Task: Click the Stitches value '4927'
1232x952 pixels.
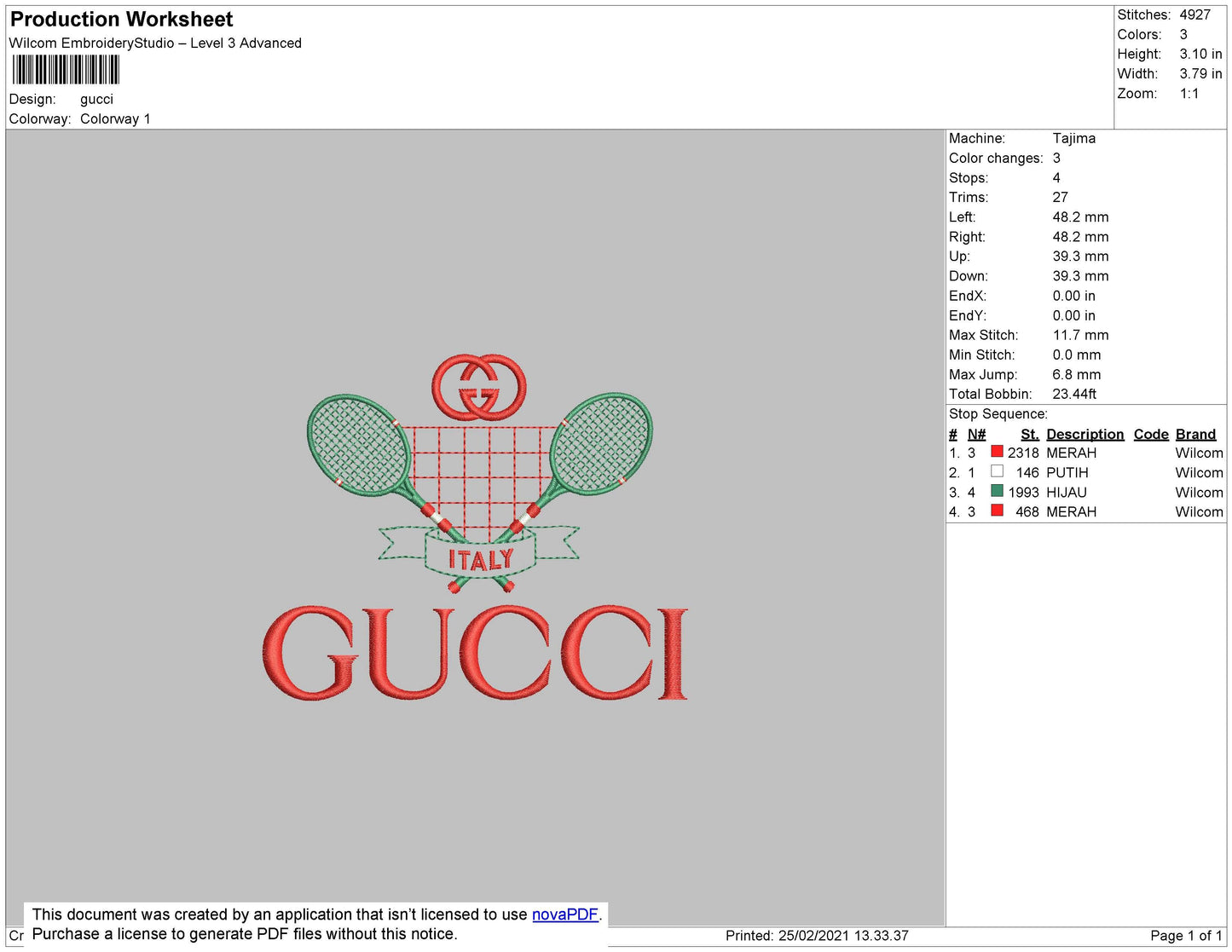Action: [x=1195, y=14]
